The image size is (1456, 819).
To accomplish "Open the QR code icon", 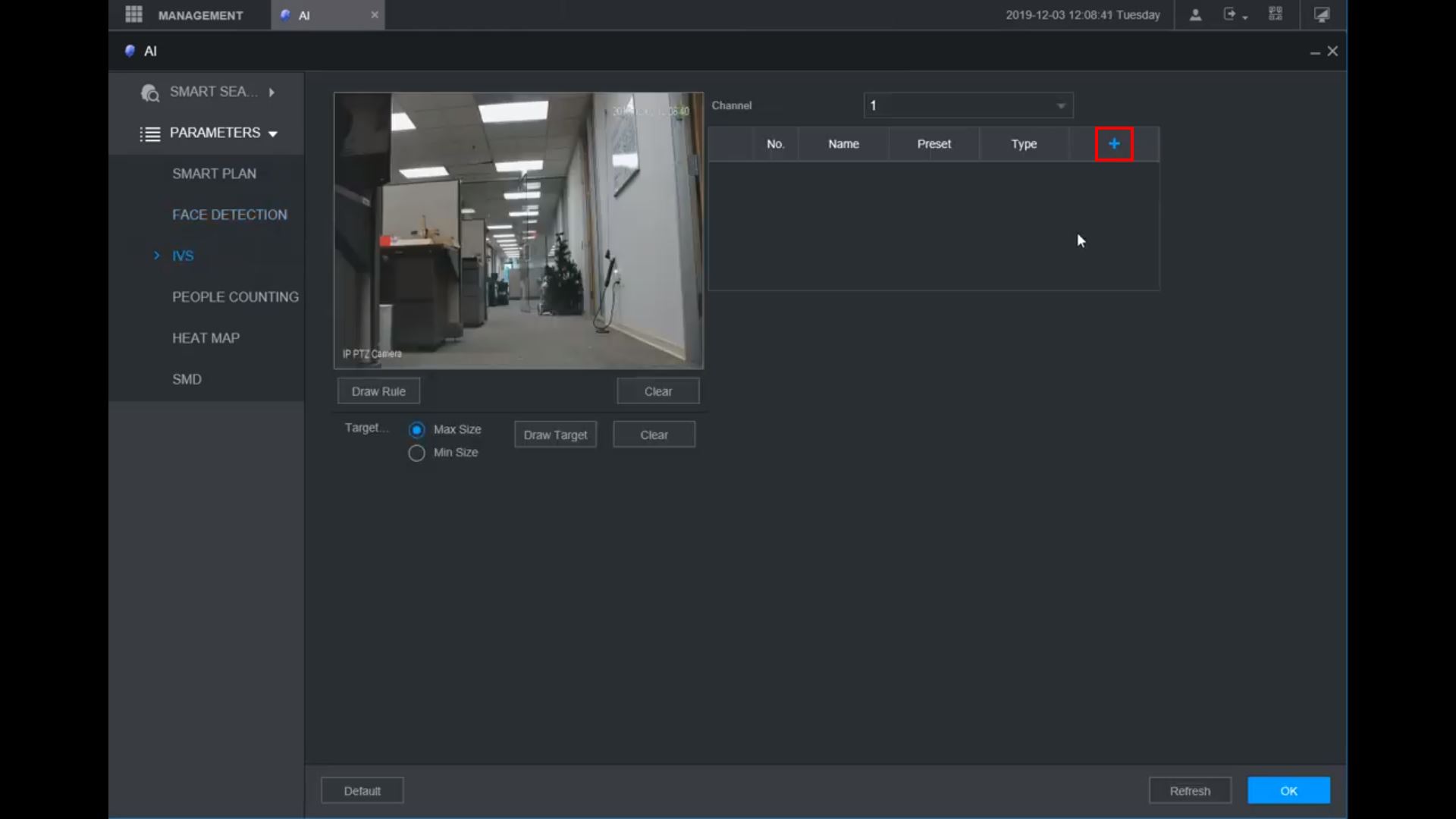I will (1276, 15).
